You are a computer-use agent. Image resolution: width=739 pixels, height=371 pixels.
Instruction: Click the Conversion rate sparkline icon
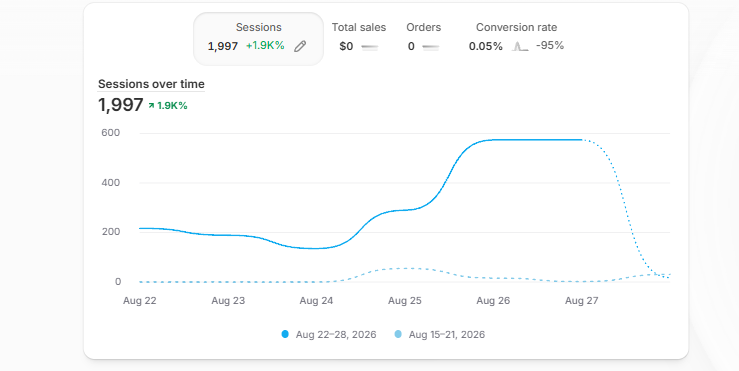pyautogui.click(x=520, y=46)
